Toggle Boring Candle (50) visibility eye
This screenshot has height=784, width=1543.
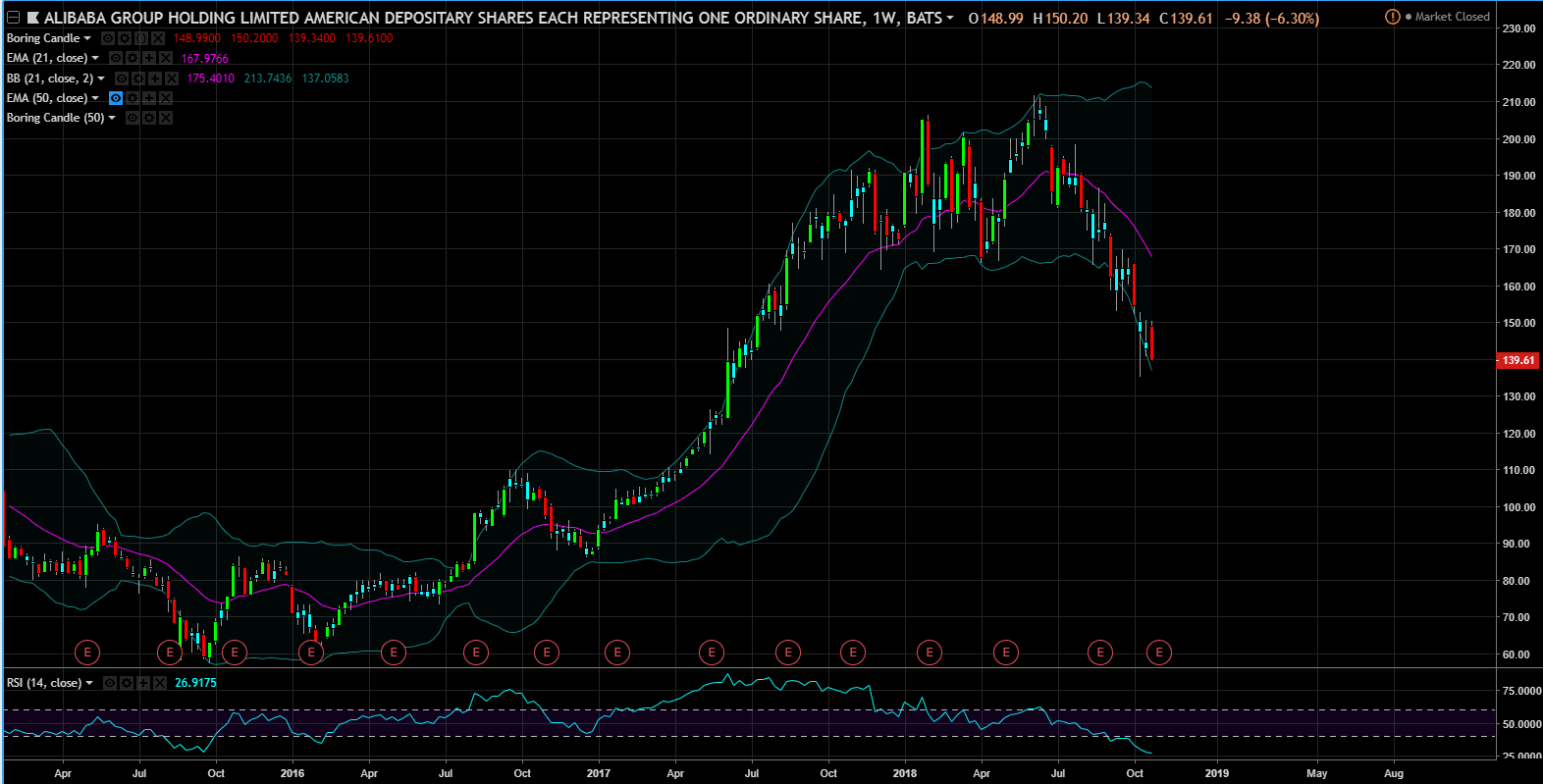pos(133,118)
